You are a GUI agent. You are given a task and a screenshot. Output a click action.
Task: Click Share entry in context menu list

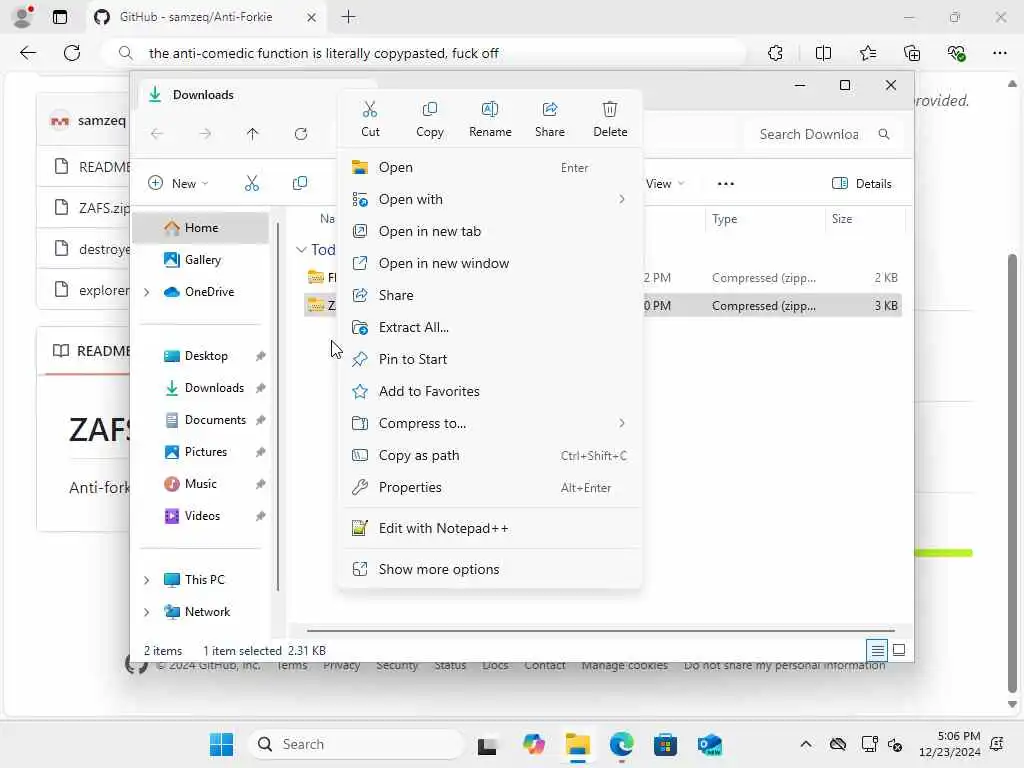tap(490, 295)
